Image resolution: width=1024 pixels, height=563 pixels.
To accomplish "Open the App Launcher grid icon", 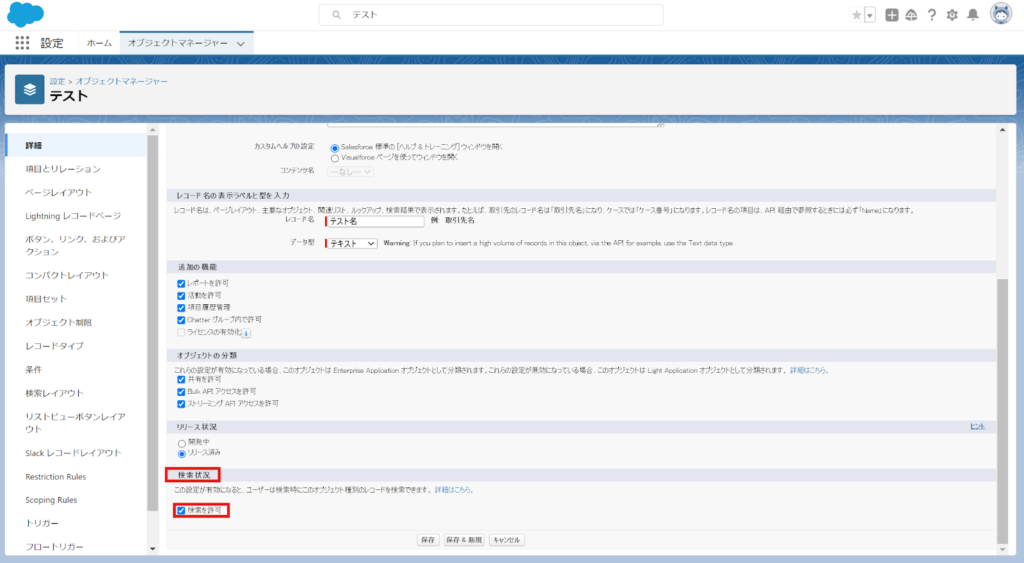I will point(22,43).
